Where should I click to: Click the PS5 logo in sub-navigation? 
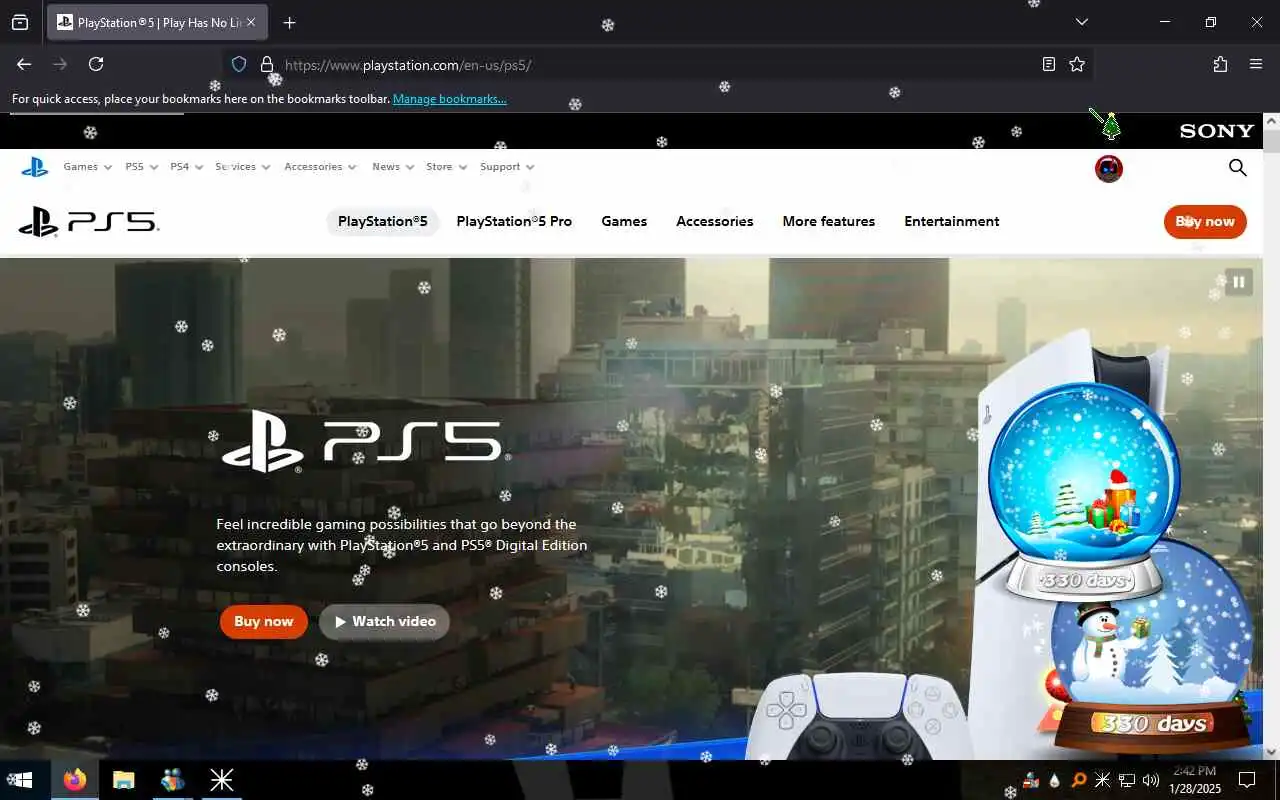(89, 221)
